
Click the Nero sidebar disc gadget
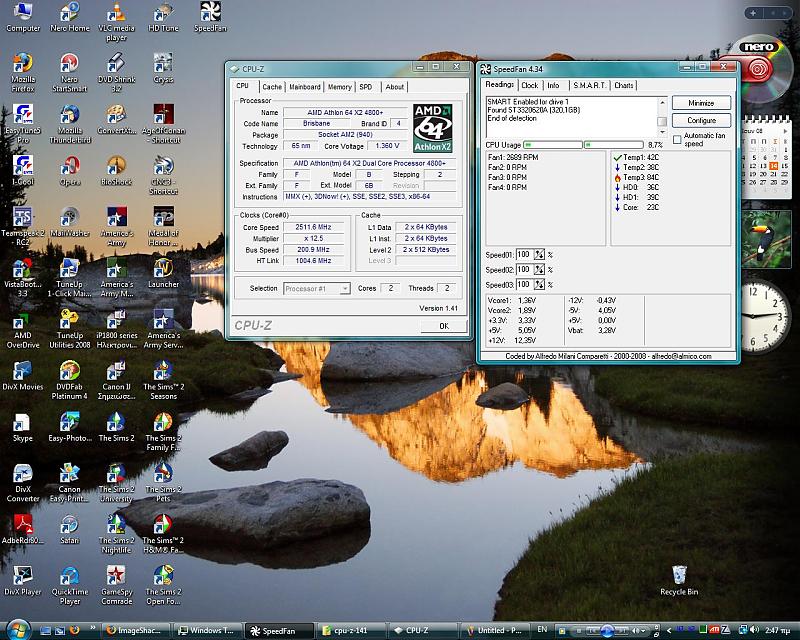pyautogui.click(x=760, y=67)
